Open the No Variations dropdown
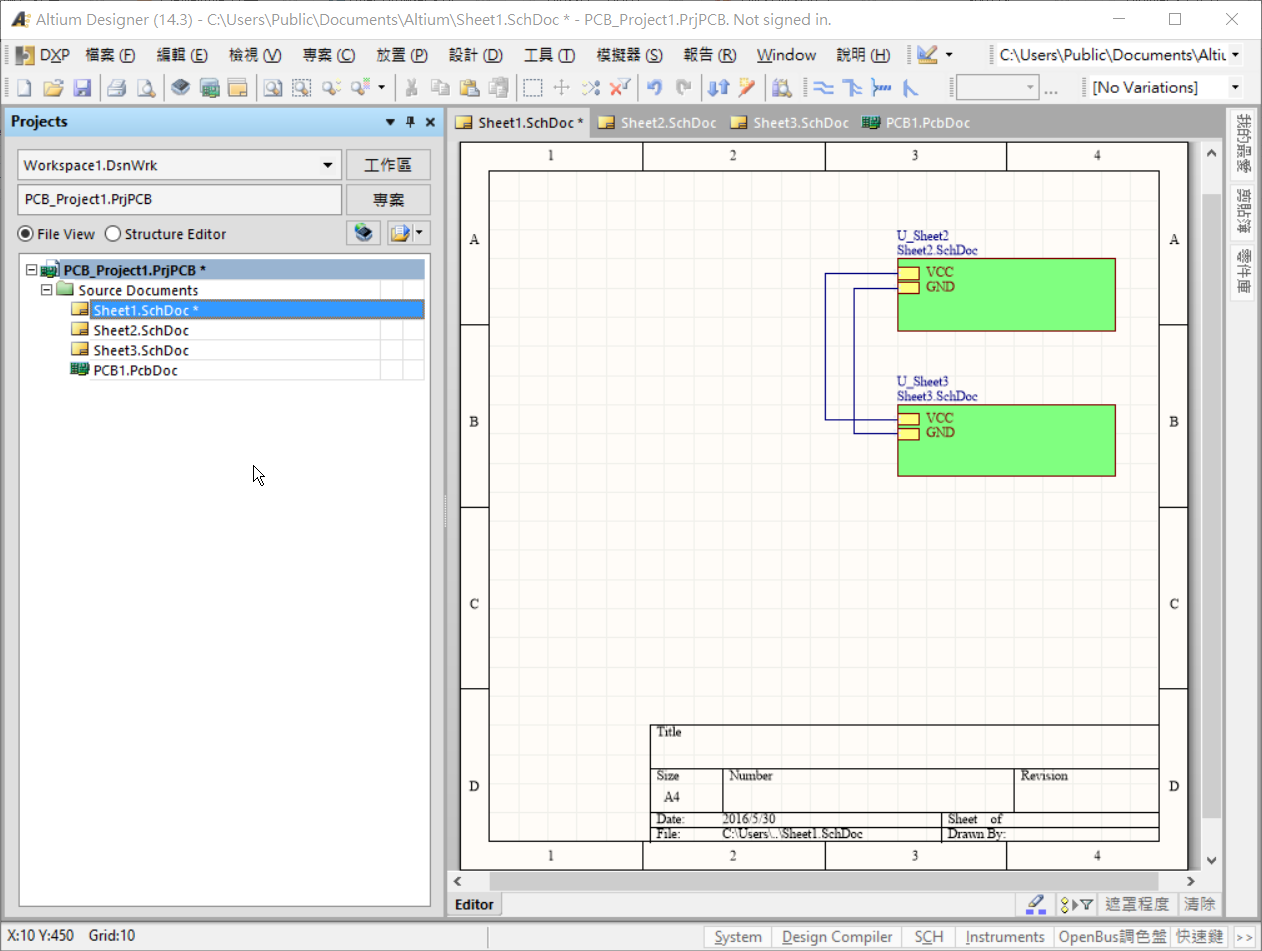 [1235, 88]
